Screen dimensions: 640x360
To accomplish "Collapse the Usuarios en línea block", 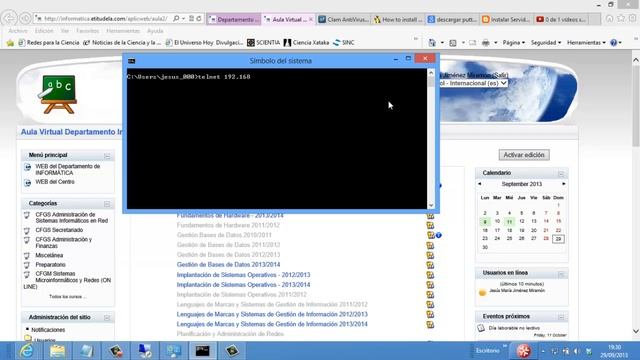I will pos(561,273).
